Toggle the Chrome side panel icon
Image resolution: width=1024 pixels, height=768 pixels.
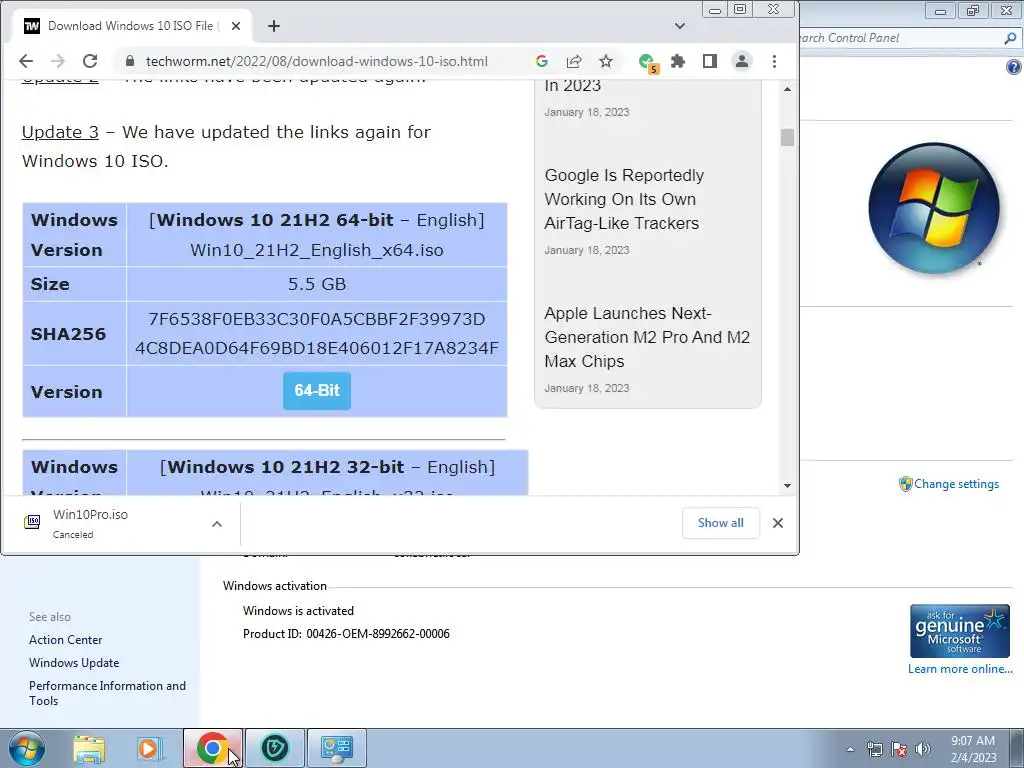coord(710,61)
